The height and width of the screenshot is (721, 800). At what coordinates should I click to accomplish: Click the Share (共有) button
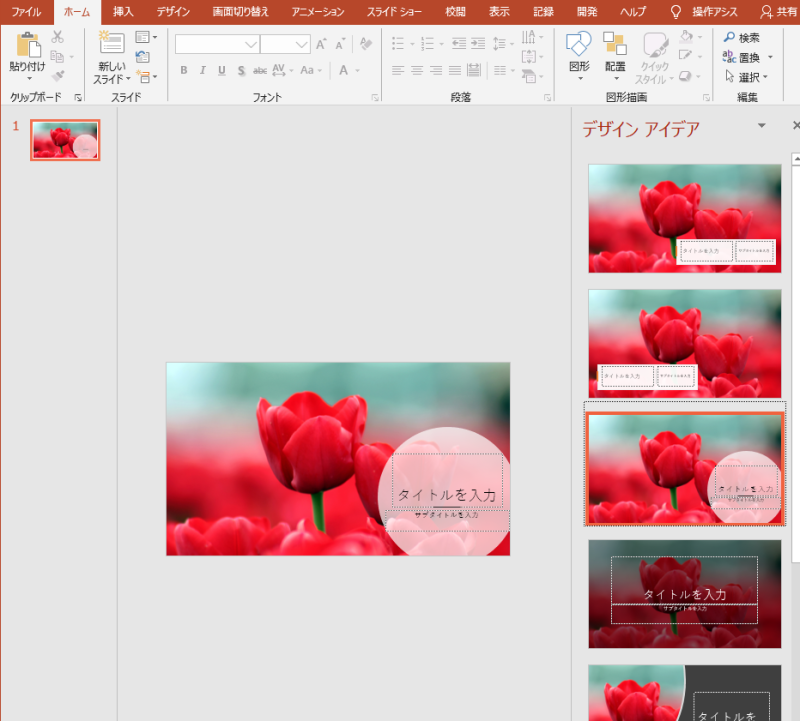779,12
